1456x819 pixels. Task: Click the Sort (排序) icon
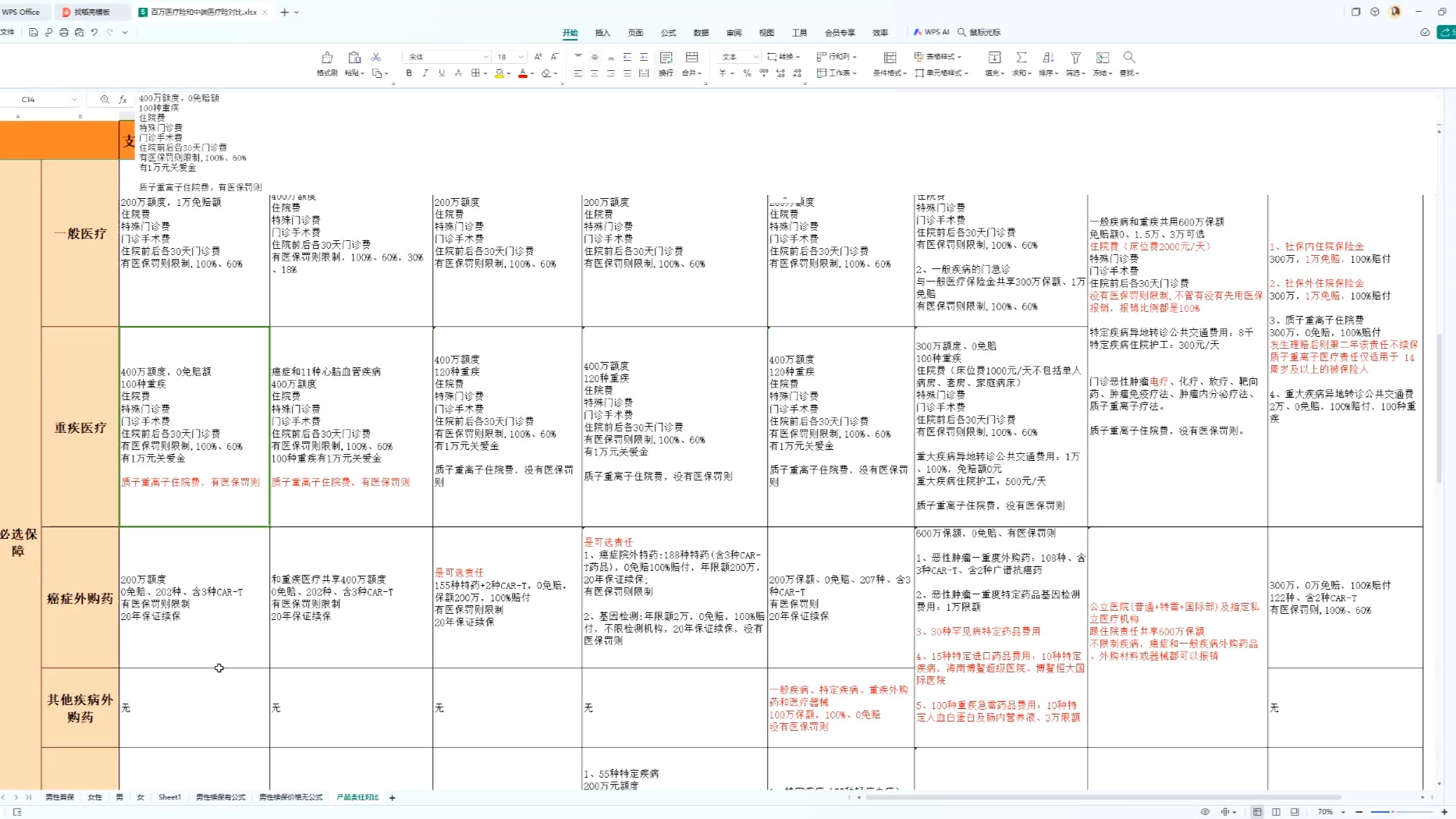[1048, 58]
